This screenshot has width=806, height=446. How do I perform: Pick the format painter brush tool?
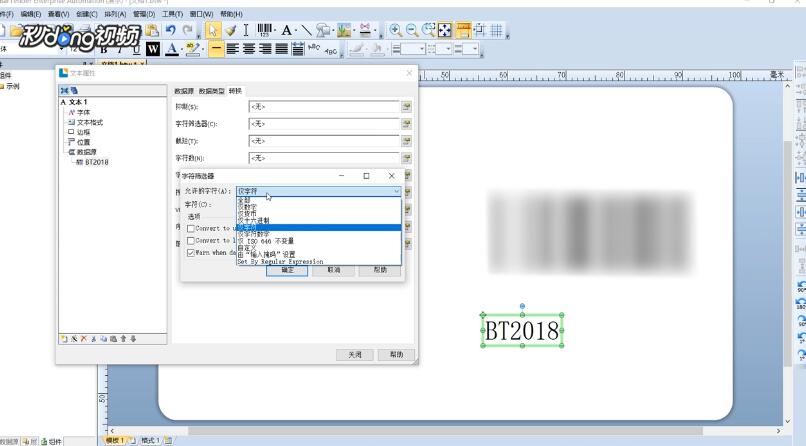231,31
